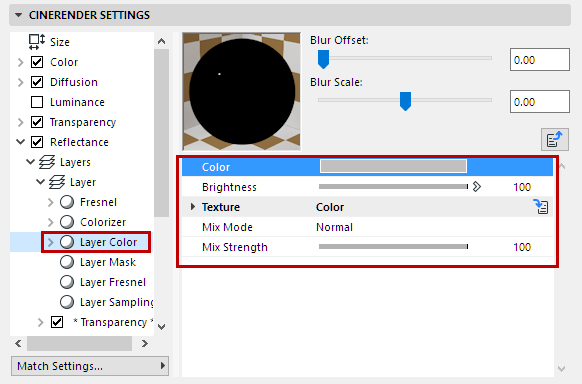Expand the Layer Color item

50,243
